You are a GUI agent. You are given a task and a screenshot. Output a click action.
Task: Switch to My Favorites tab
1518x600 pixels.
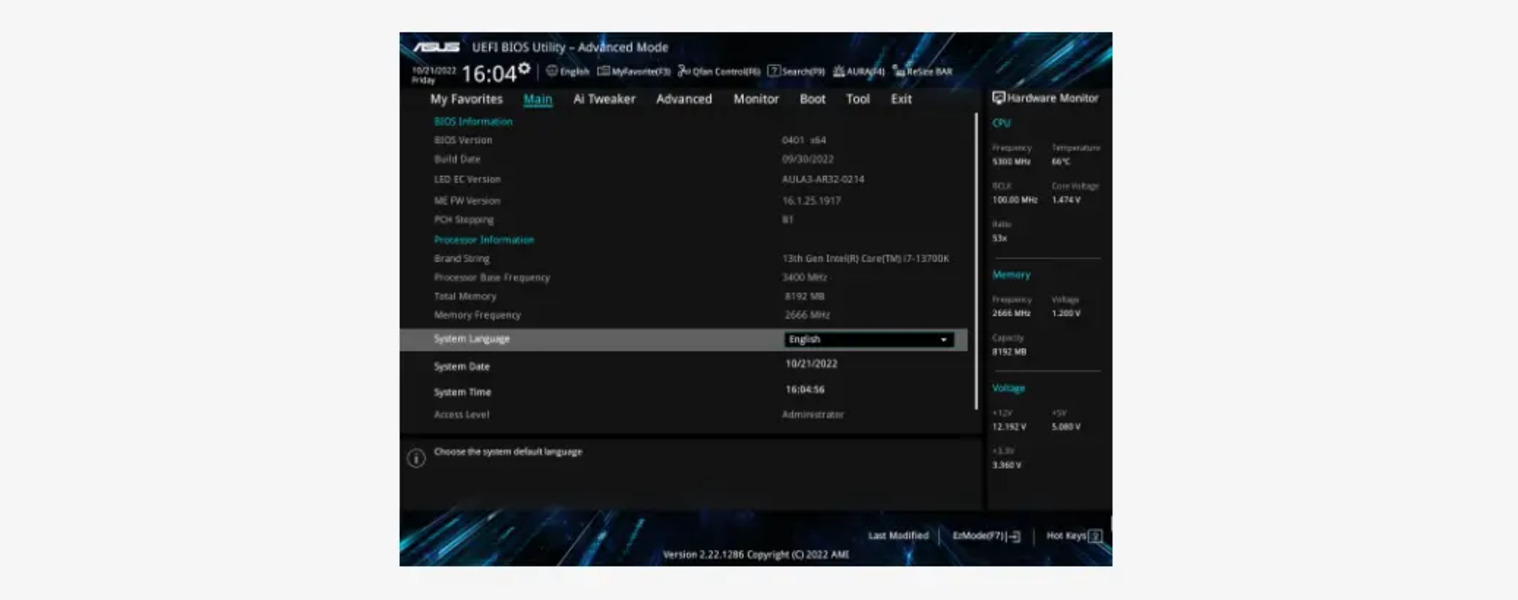[466, 99]
